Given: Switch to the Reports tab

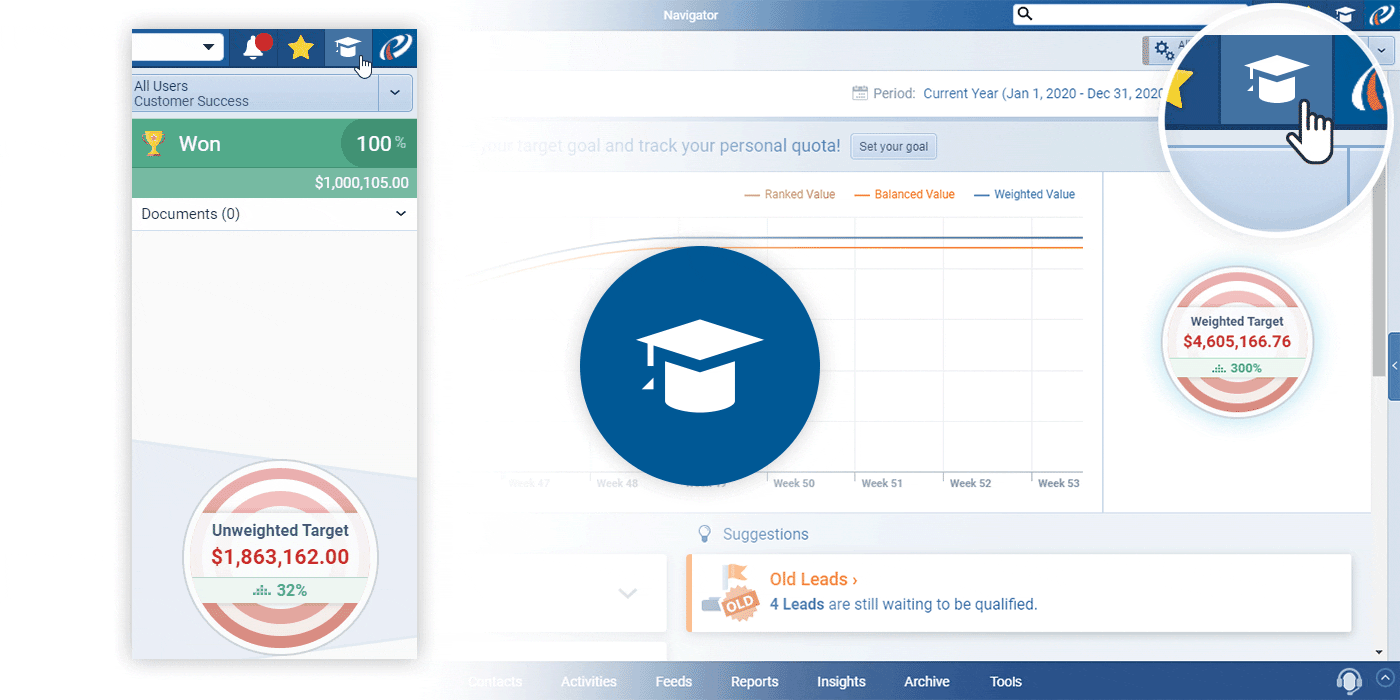Looking at the screenshot, I should point(754,681).
